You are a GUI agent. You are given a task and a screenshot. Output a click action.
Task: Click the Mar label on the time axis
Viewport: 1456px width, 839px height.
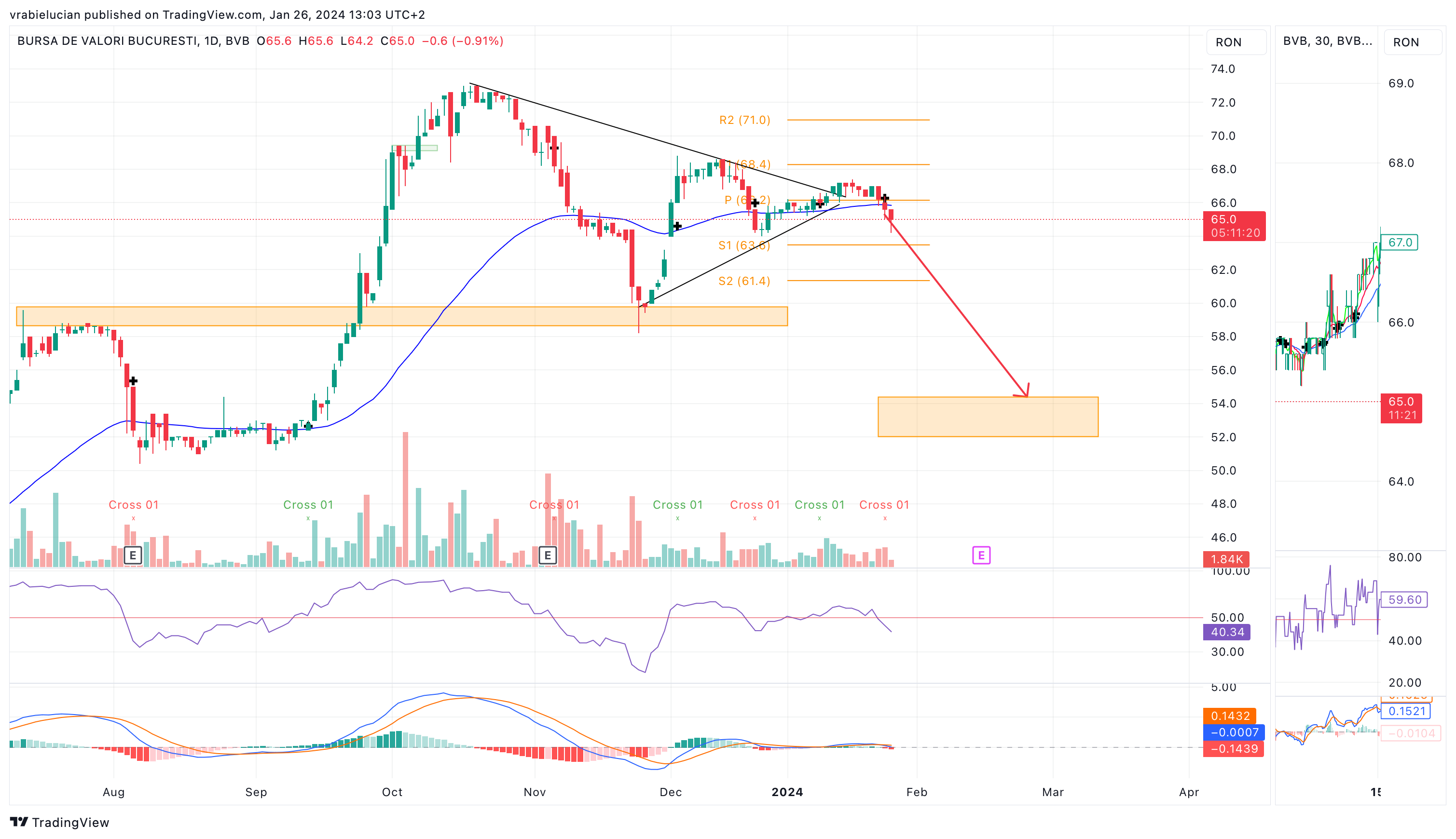pyautogui.click(x=1053, y=792)
